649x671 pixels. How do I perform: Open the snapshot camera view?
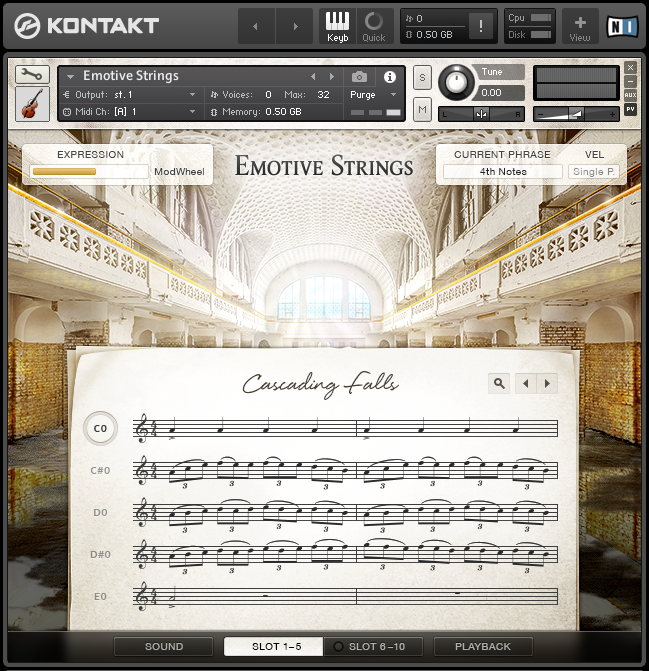click(359, 77)
